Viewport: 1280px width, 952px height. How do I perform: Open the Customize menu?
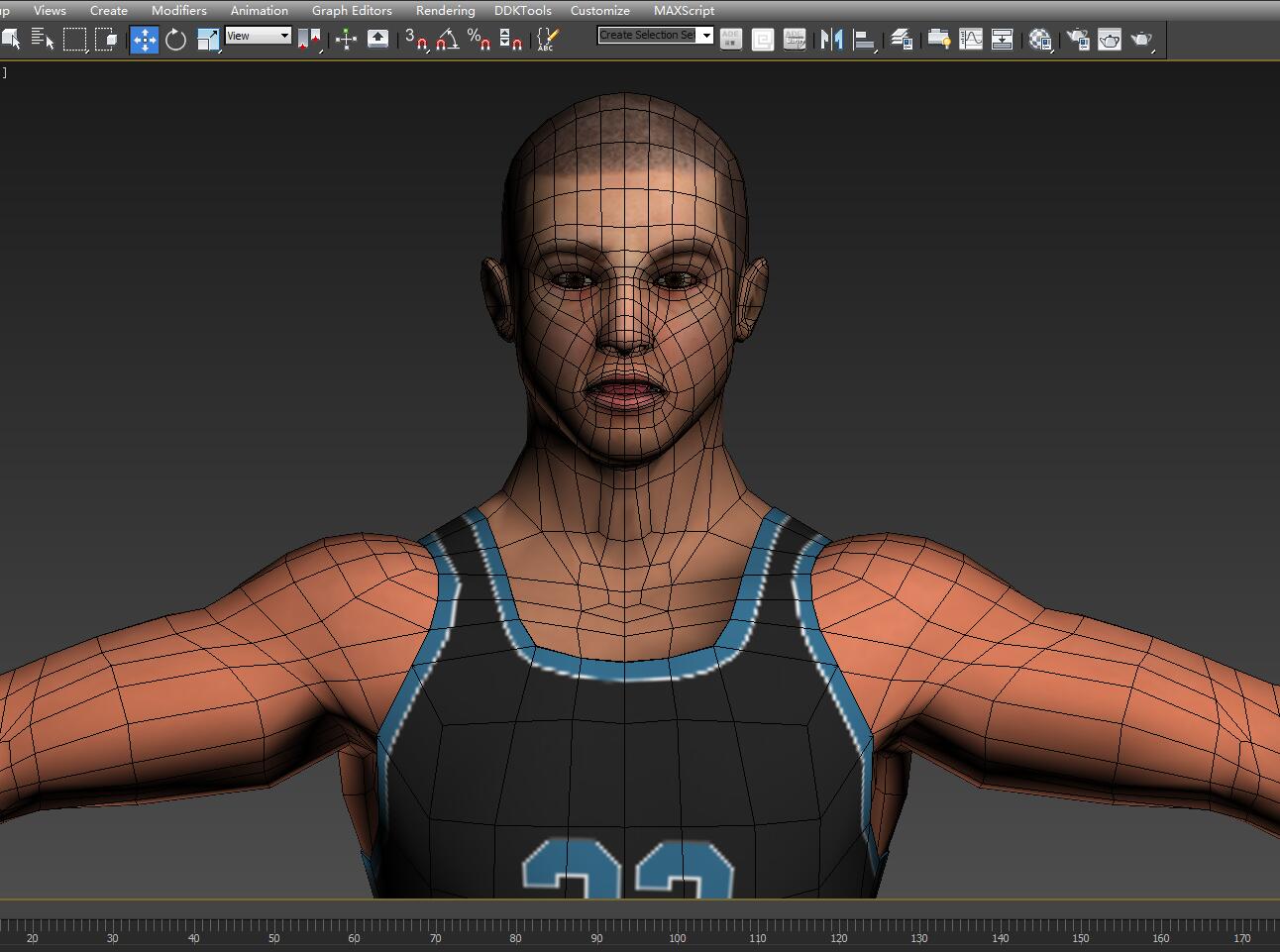pyautogui.click(x=600, y=10)
